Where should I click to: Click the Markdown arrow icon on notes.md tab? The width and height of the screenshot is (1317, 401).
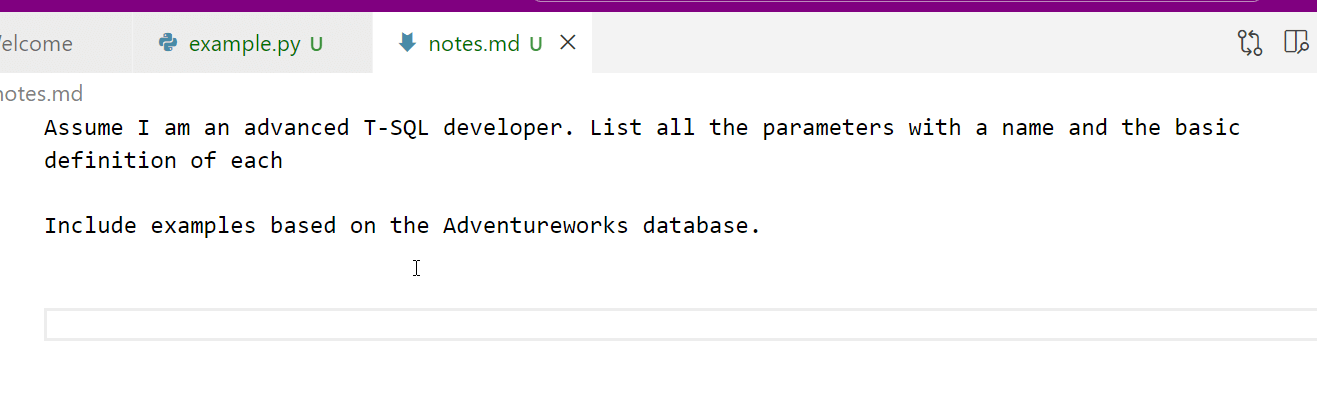pyautogui.click(x=407, y=43)
